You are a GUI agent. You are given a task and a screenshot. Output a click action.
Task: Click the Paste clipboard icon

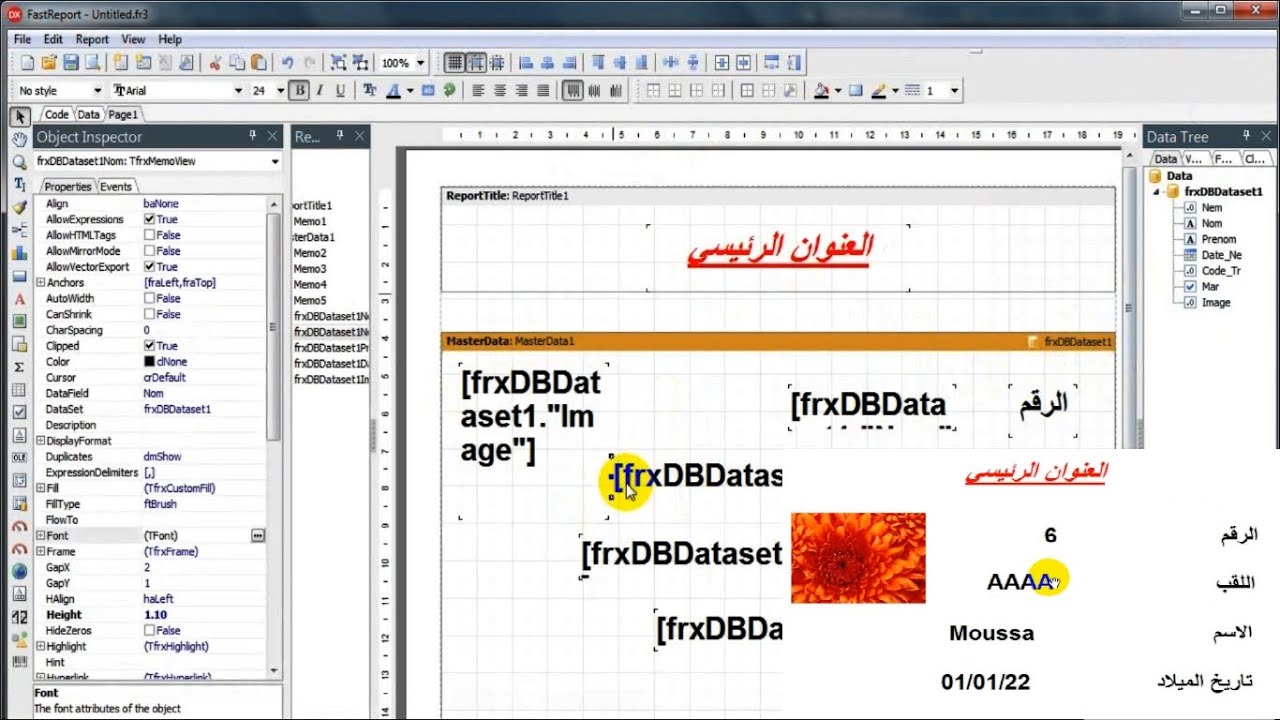point(259,63)
